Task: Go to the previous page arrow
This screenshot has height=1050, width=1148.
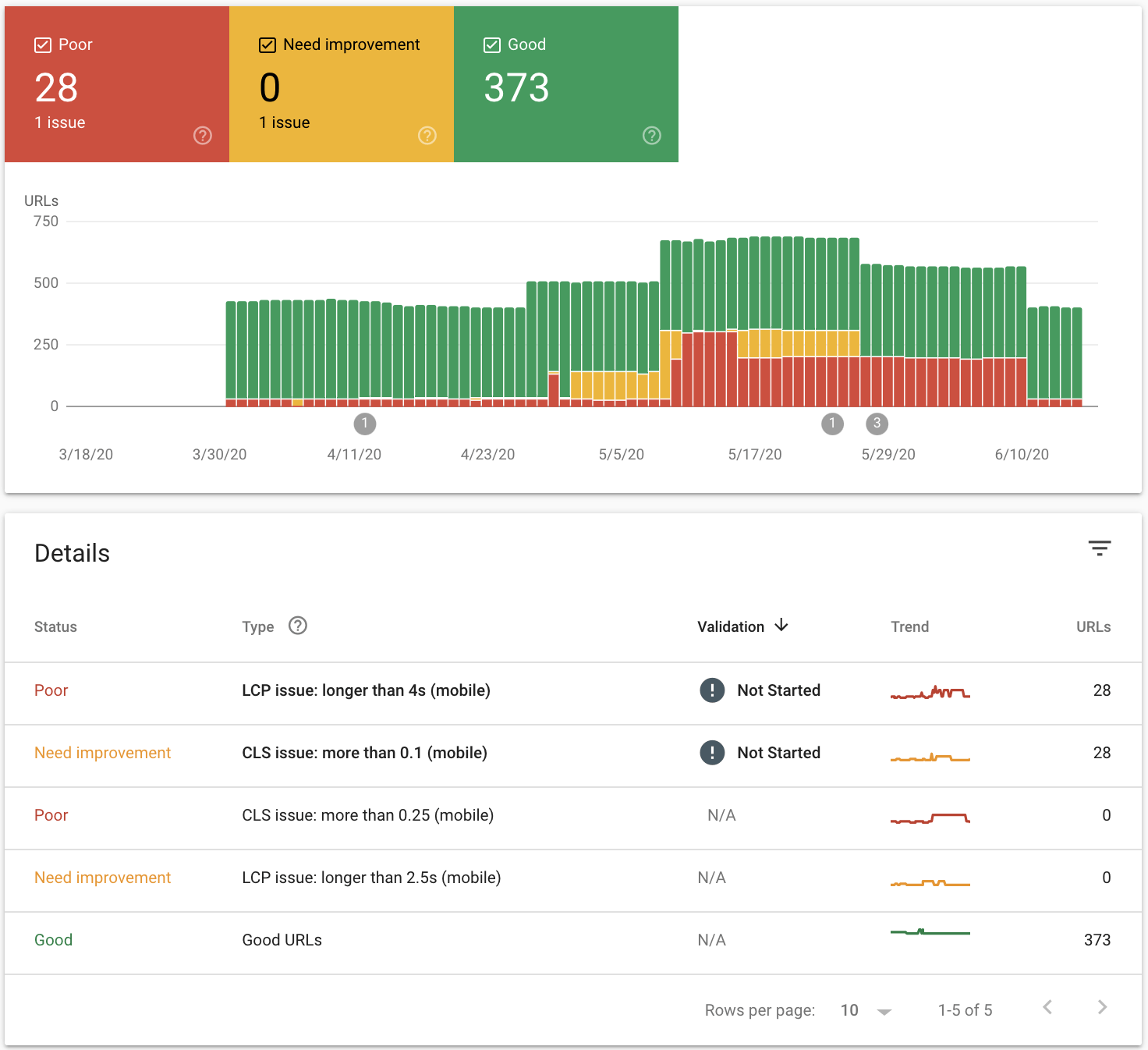Action: [1047, 1007]
